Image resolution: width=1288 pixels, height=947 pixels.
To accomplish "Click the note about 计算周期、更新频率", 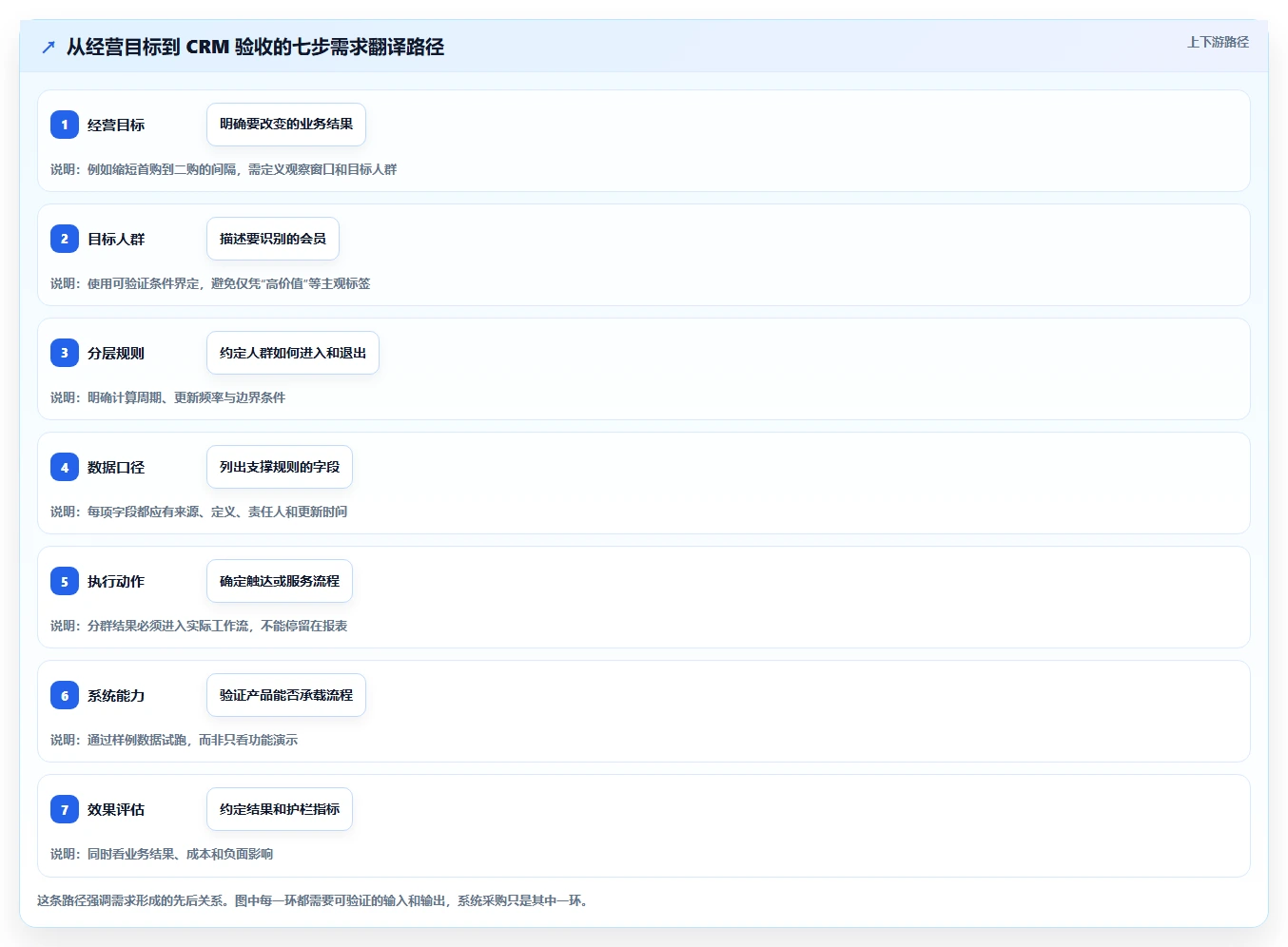I will [x=168, y=397].
